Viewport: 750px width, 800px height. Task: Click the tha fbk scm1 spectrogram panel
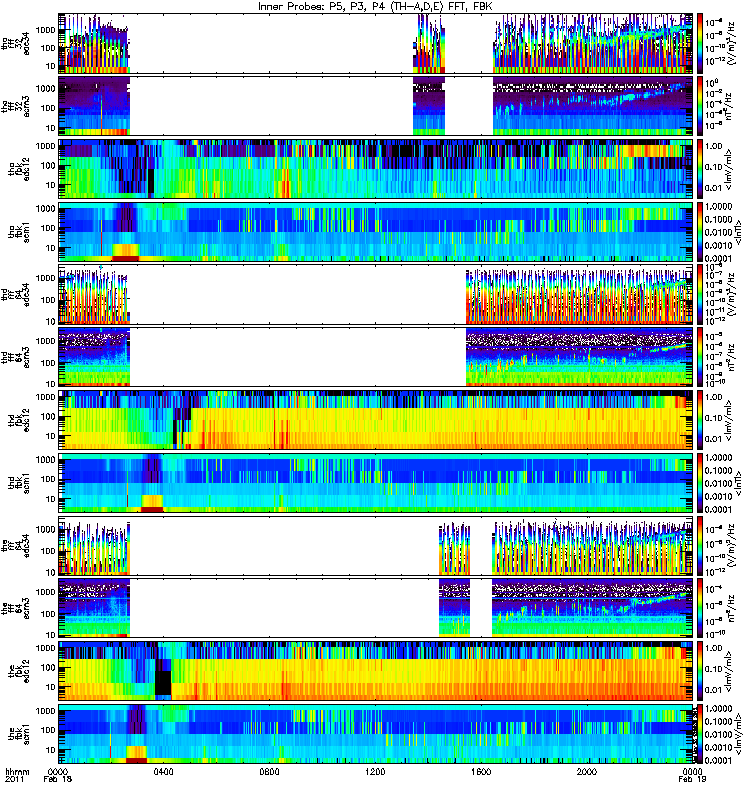click(376, 232)
